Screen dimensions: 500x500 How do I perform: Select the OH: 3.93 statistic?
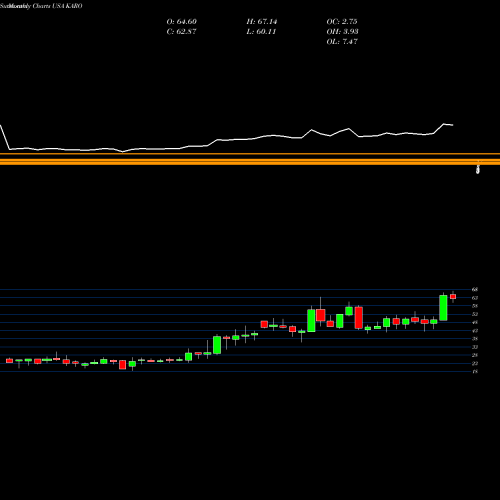point(342,32)
